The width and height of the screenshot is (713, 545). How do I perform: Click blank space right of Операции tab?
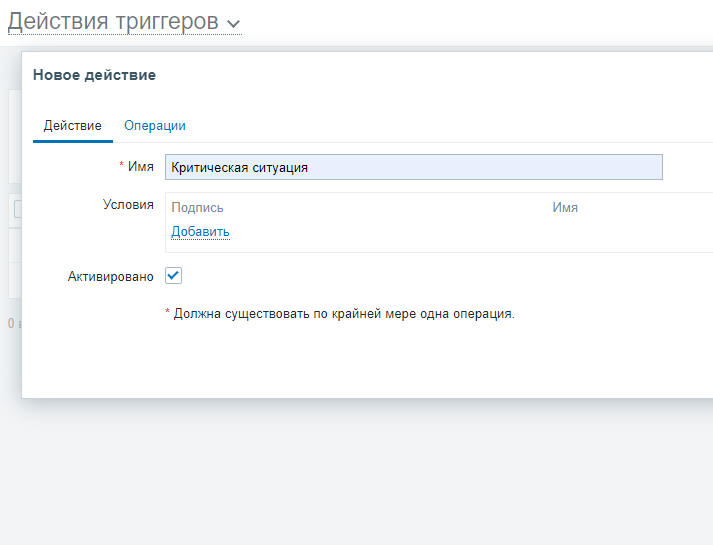[450, 126]
